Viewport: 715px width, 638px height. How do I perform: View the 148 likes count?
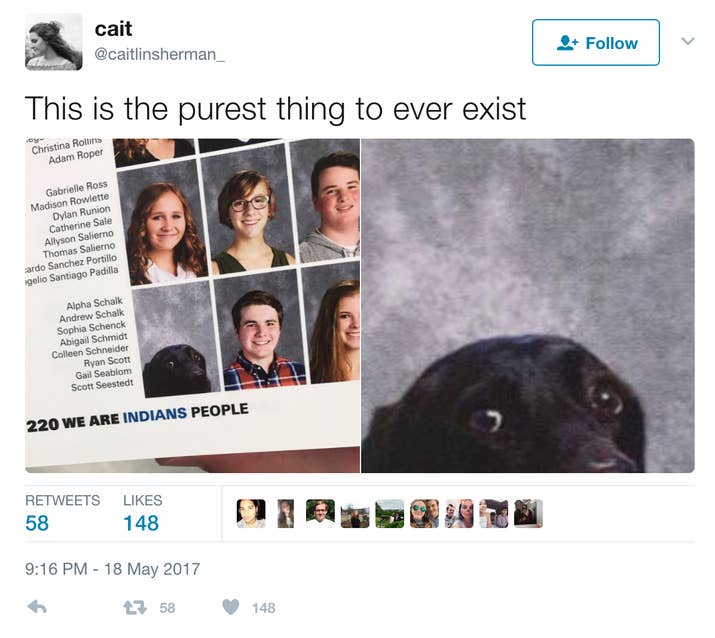(141, 523)
